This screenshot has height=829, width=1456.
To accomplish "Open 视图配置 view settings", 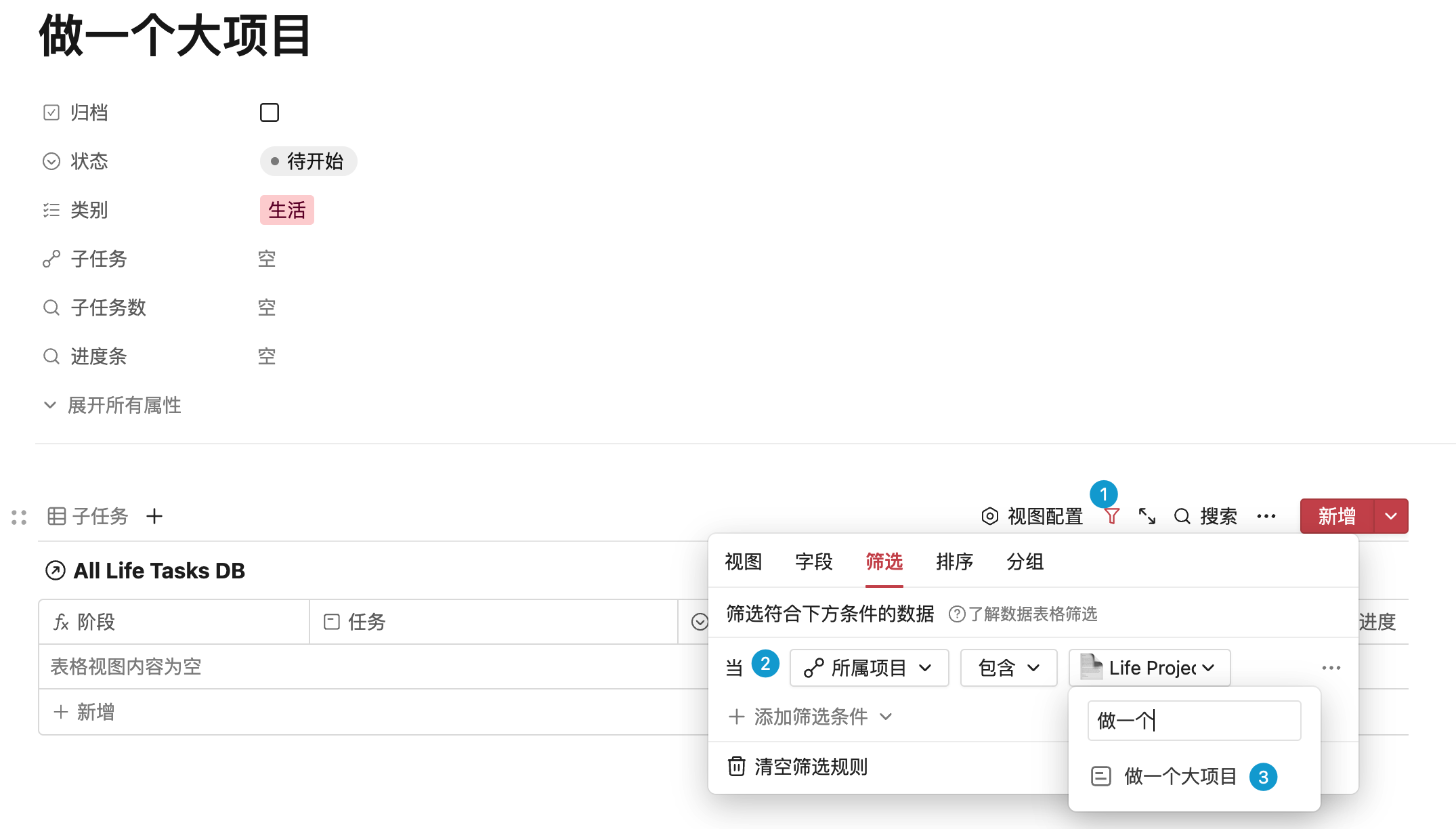I will 1032,517.
